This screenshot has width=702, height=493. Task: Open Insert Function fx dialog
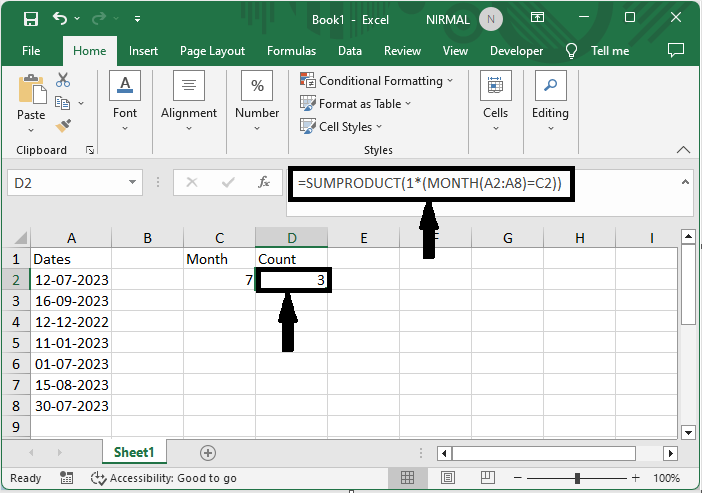tap(264, 182)
